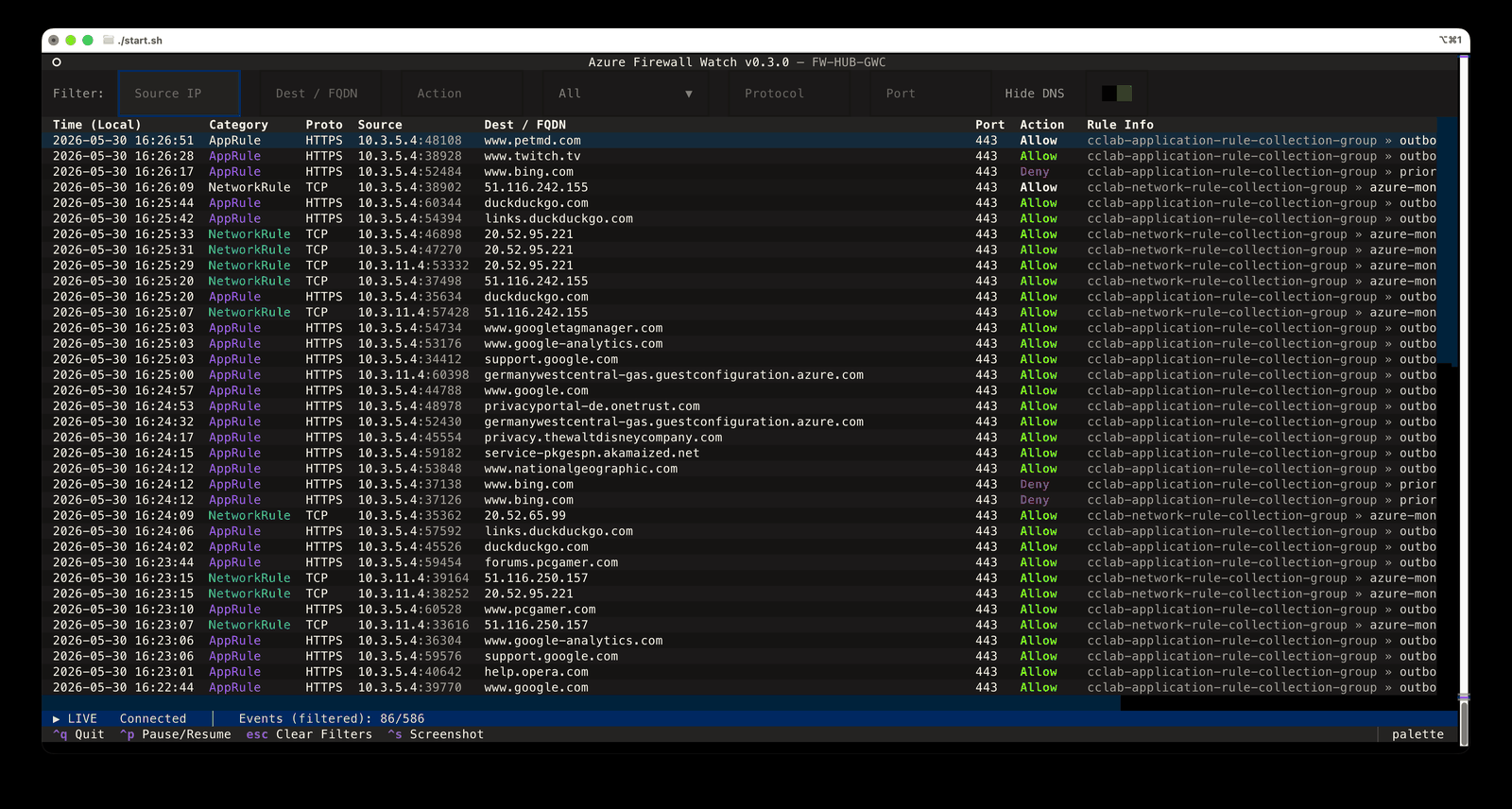Viewport: 1512px width, 809px height.
Task: Click the palette button in footer
Action: pos(1417,734)
